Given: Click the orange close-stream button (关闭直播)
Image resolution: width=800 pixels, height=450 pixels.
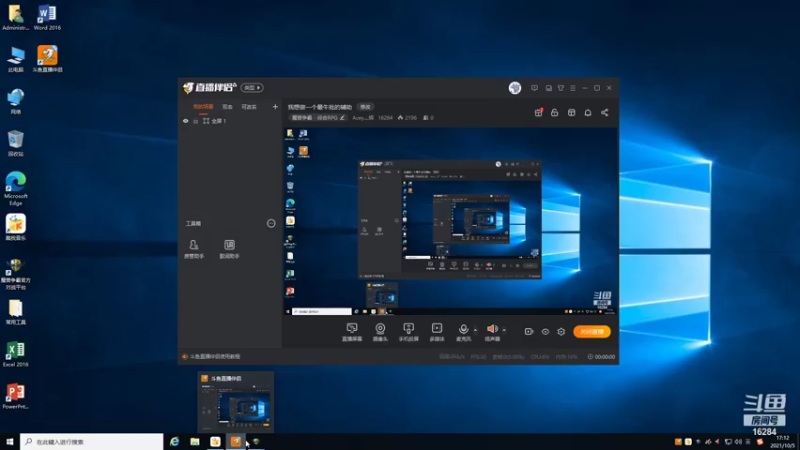Looking at the screenshot, I should click(592, 332).
